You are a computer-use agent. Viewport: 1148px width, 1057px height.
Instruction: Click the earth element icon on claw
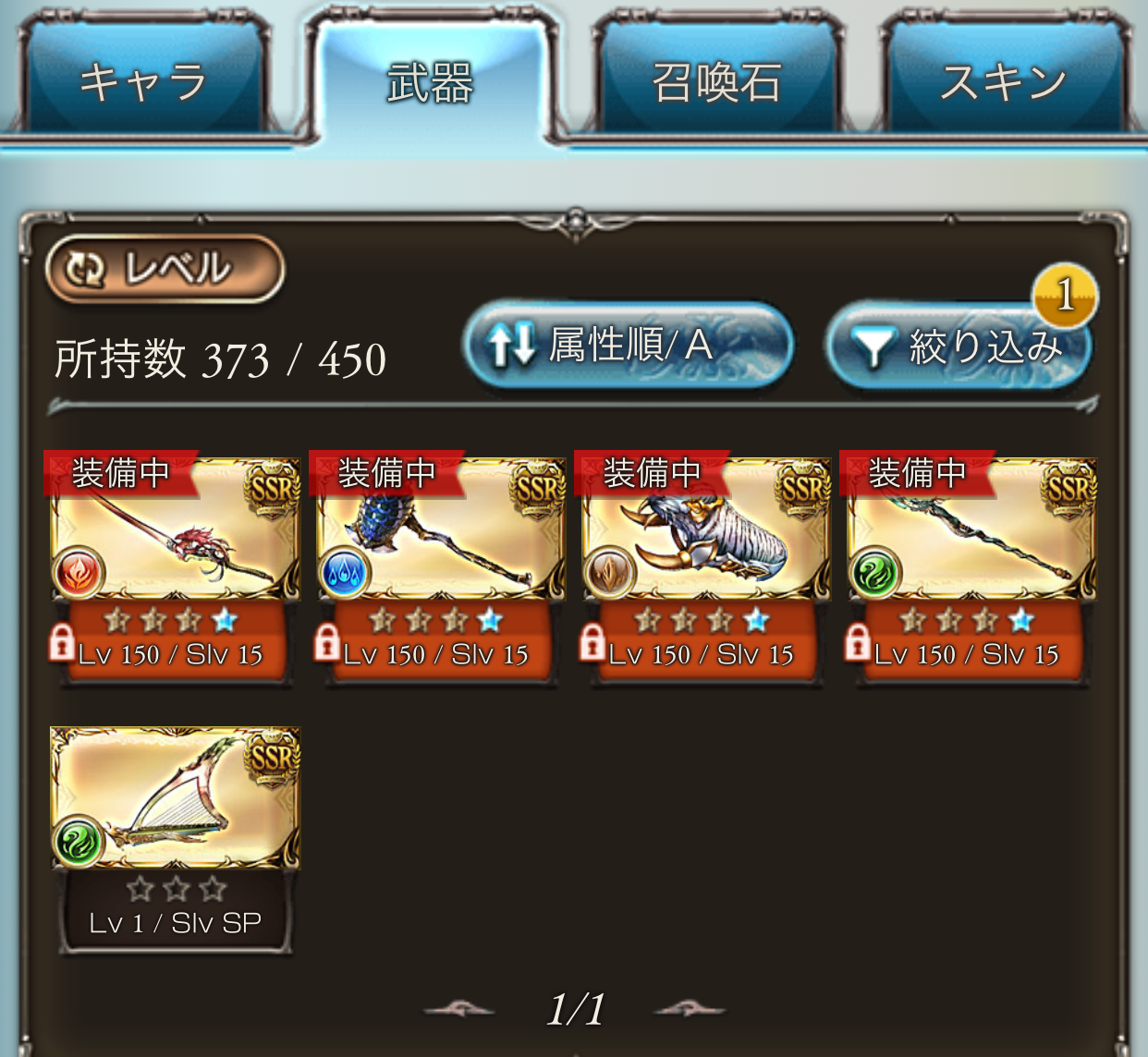click(x=609, y=572)
